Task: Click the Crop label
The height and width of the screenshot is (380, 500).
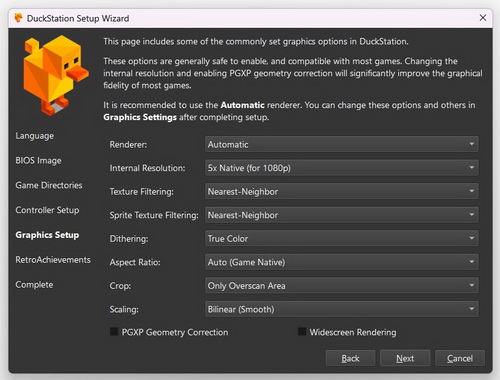Action: (120, 286)
